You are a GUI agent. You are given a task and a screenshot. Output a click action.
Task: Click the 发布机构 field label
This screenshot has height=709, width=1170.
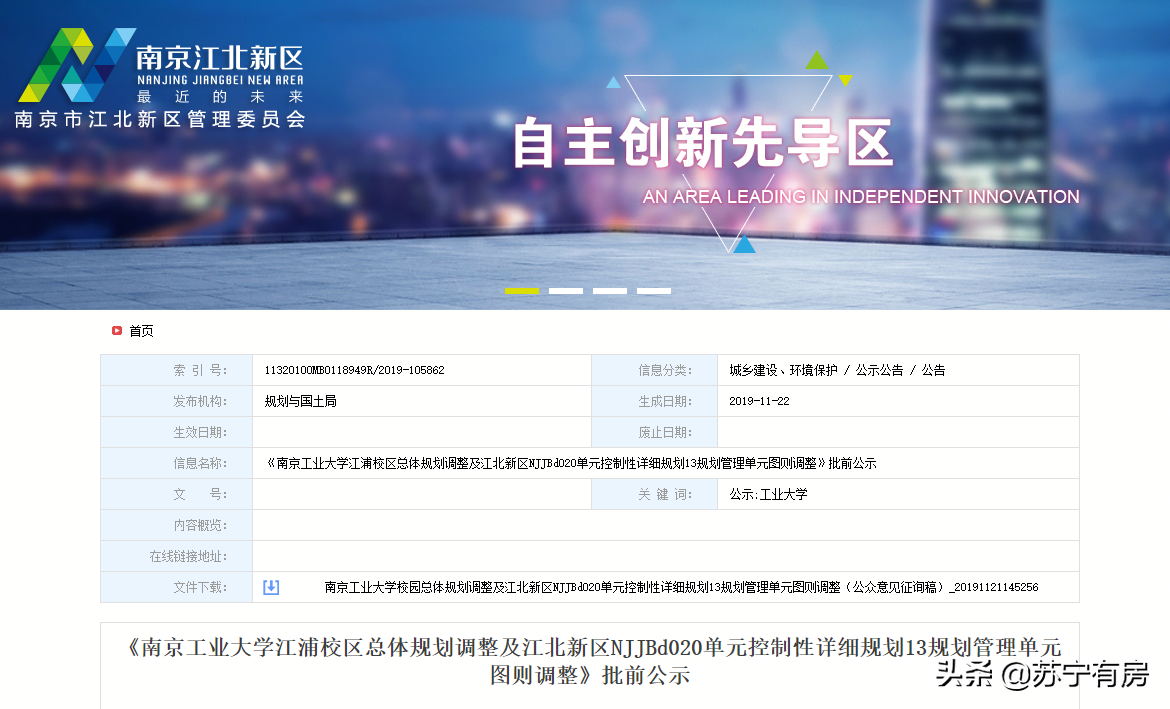pyautogui.click(x=200, y=402)
